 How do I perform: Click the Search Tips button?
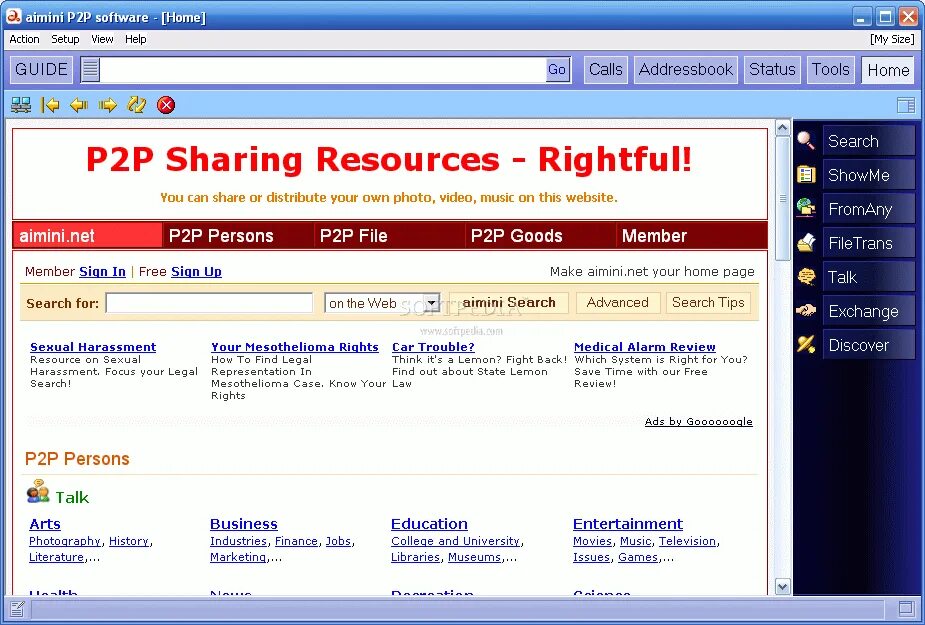point(708,303)
